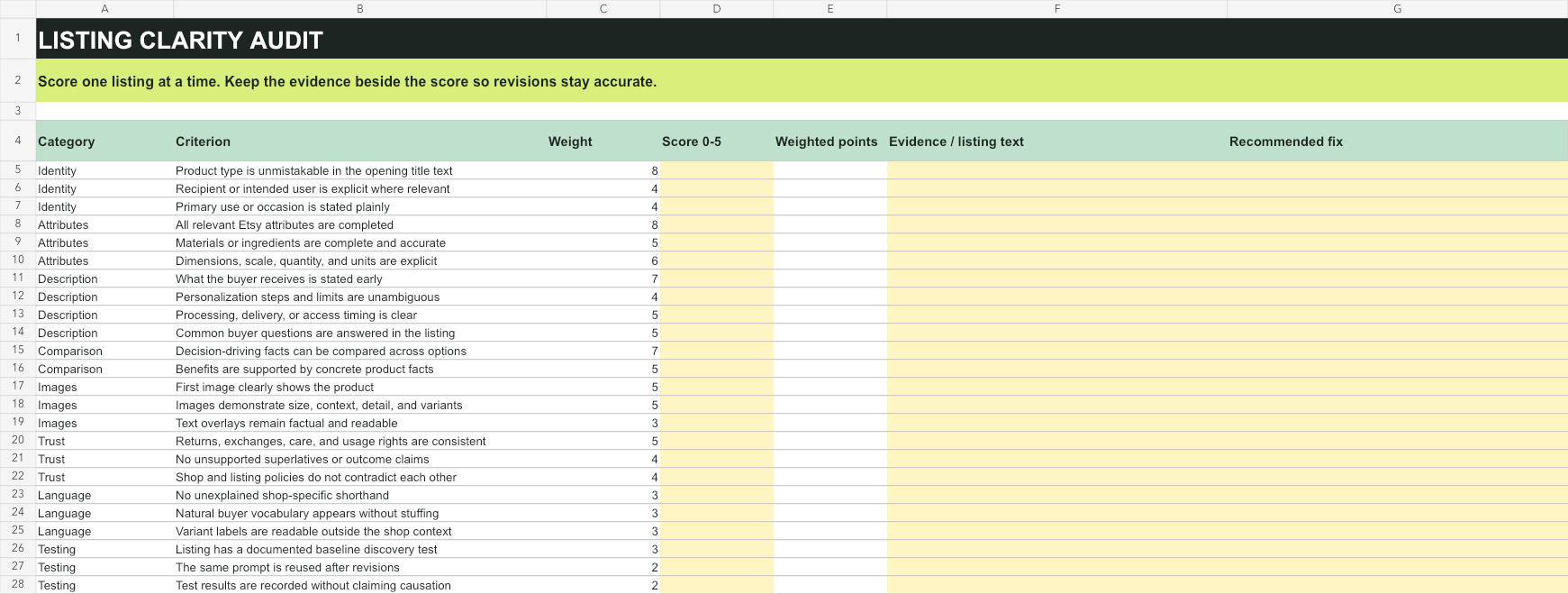This screenshot has width=1568, height=594.
Task: Click the Trust category cell in row 20
Action: (104, 441)
